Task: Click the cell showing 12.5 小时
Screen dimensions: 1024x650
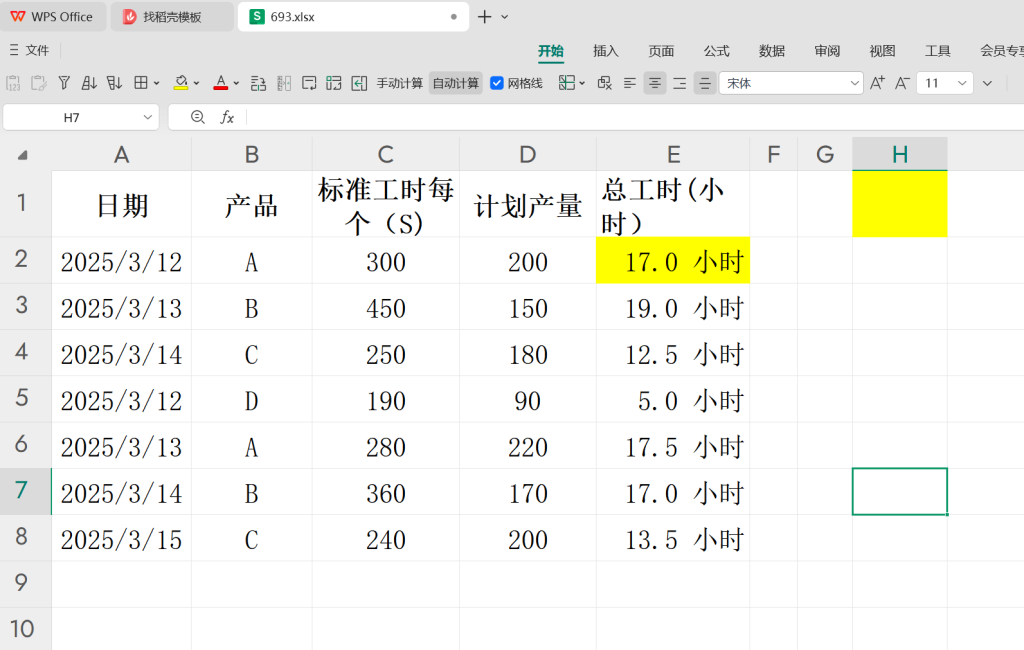Action: 673,353
